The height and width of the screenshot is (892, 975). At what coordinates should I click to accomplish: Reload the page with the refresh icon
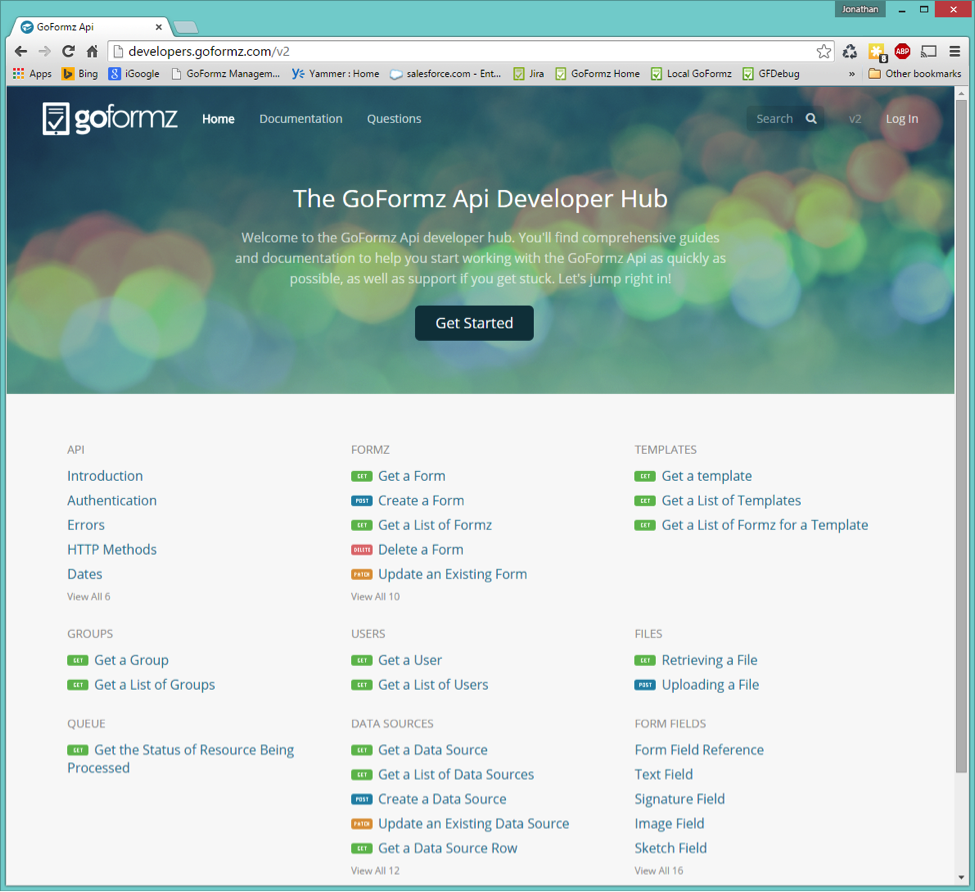click(68, 52)
